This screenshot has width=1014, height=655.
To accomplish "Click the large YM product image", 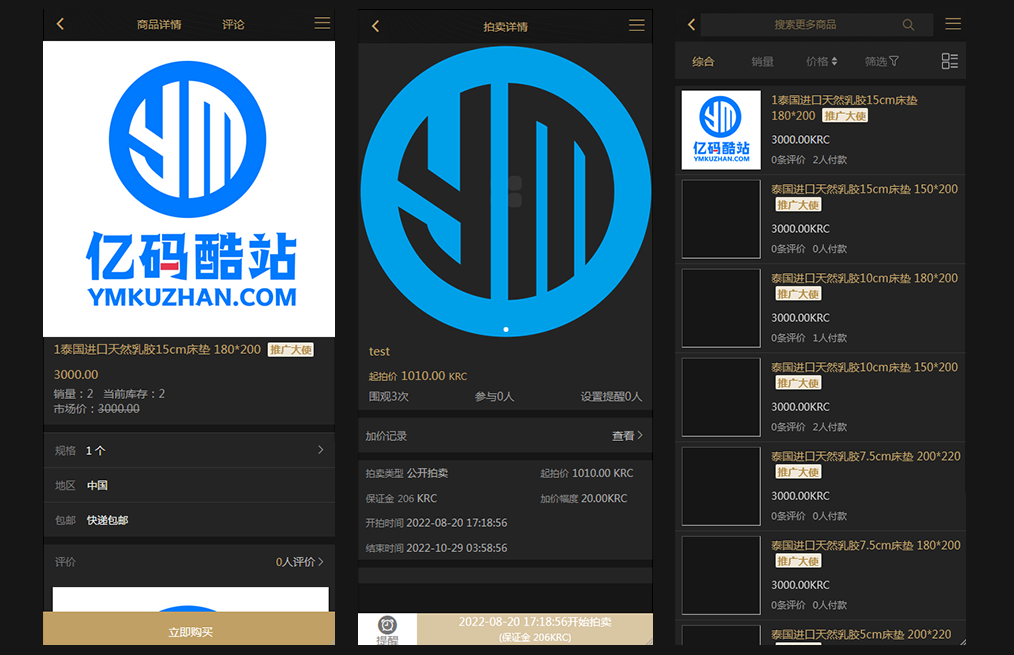I will (x=189, y=189).
